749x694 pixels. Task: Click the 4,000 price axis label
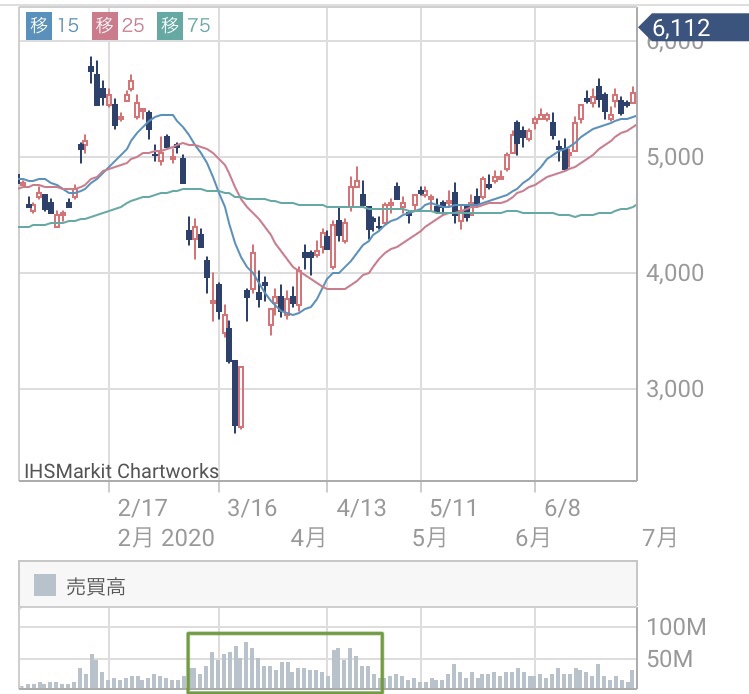[675, 273]
